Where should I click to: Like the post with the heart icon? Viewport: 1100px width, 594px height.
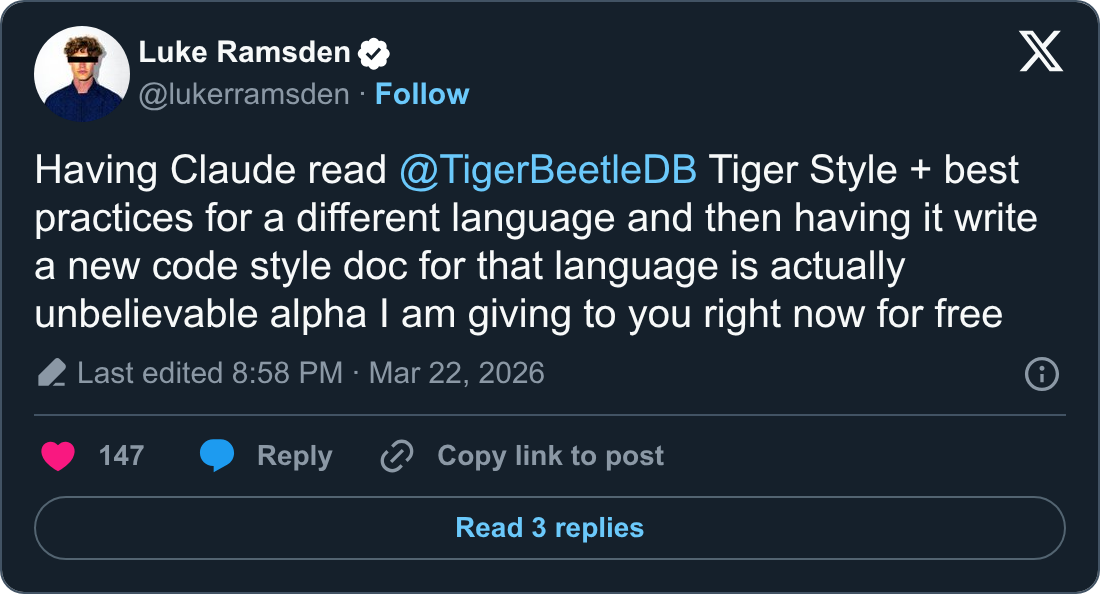coord(58,456)
